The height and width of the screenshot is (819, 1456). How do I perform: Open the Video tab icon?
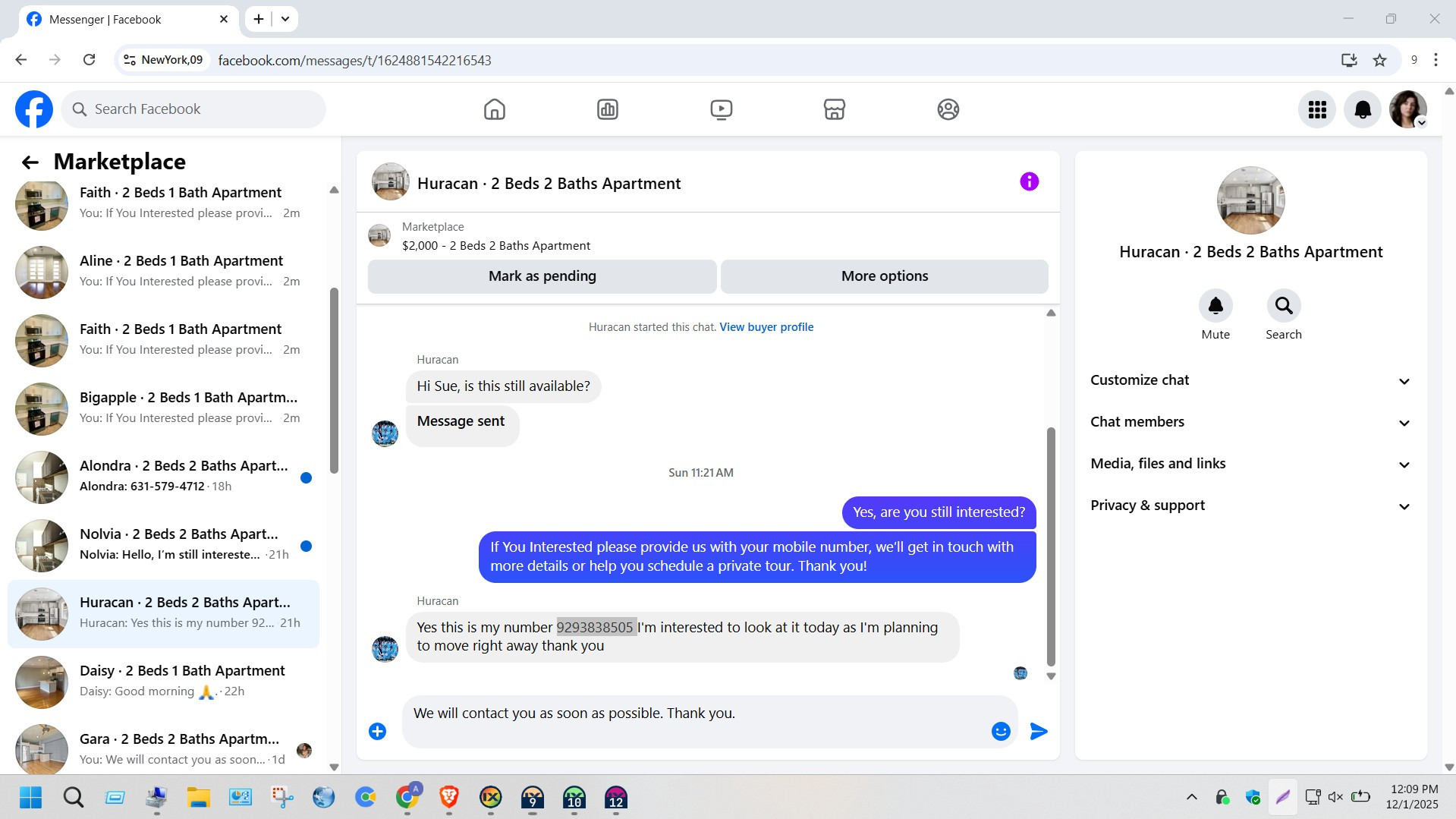click(721, 109)
